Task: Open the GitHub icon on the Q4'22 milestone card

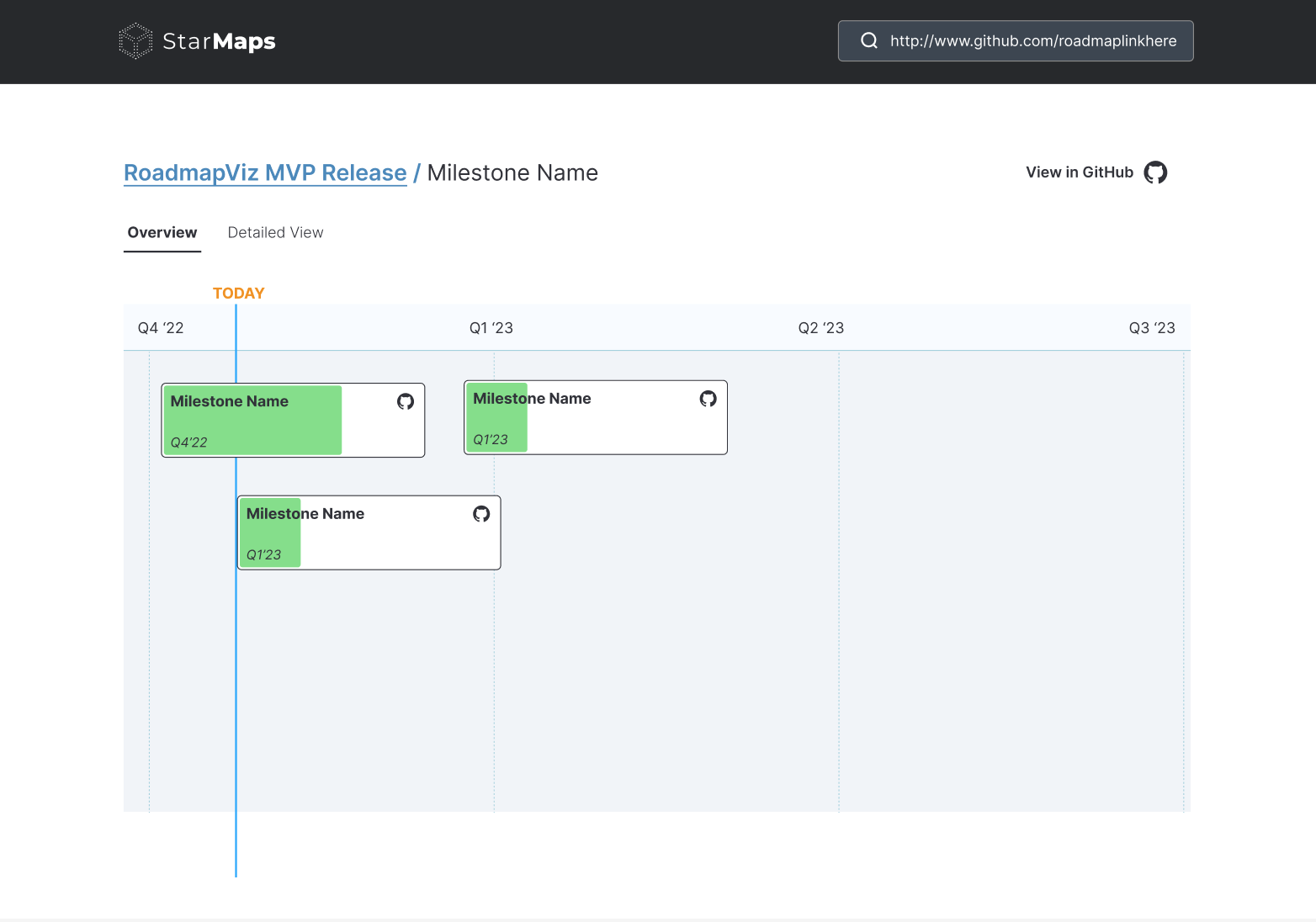Action: pyautogui.click(x=405, y=402)
